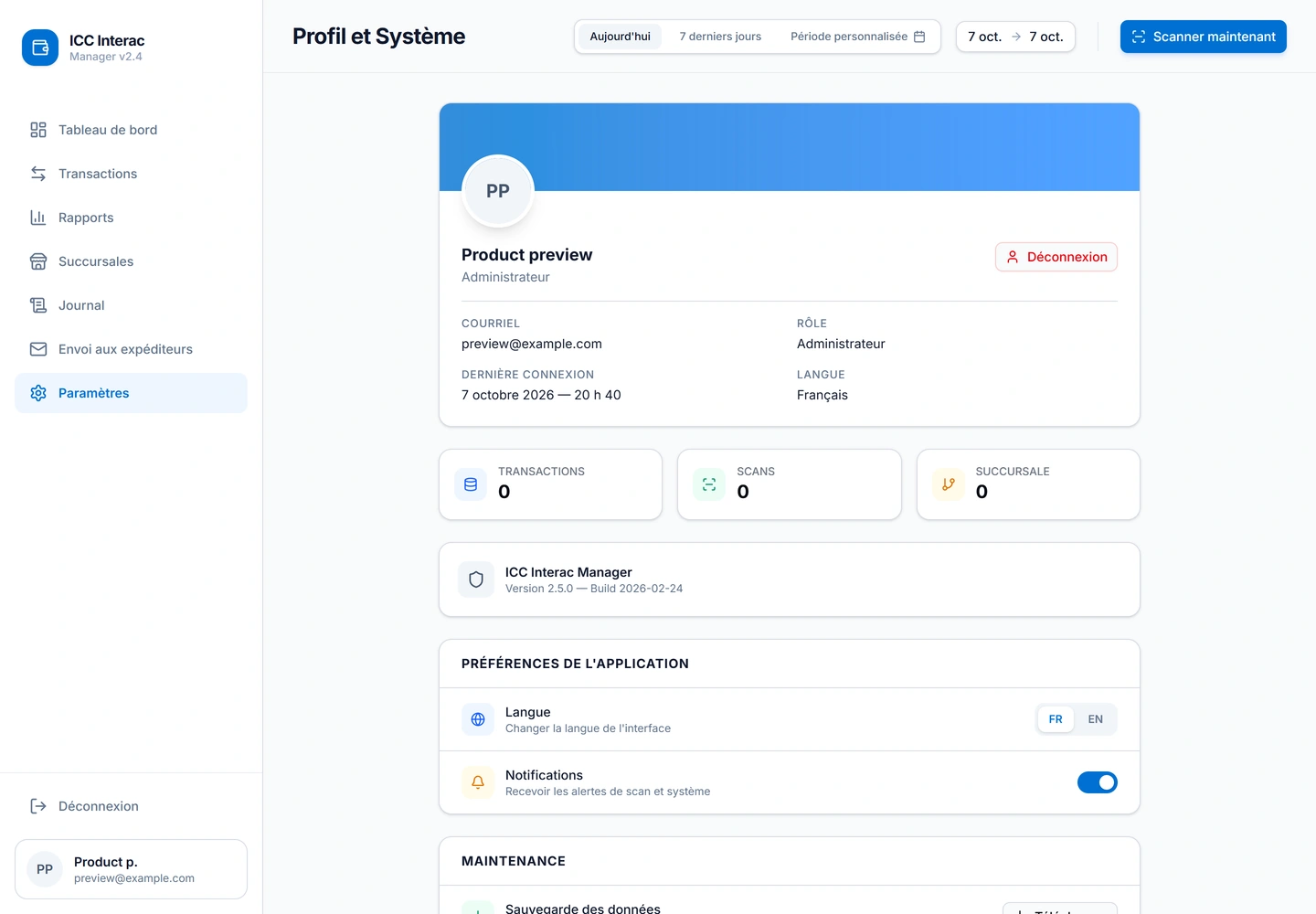This screenshot has width=1316, height=914.
Task: Click the shield icon beside ICC Interac Manager
Action: point(476,579)
